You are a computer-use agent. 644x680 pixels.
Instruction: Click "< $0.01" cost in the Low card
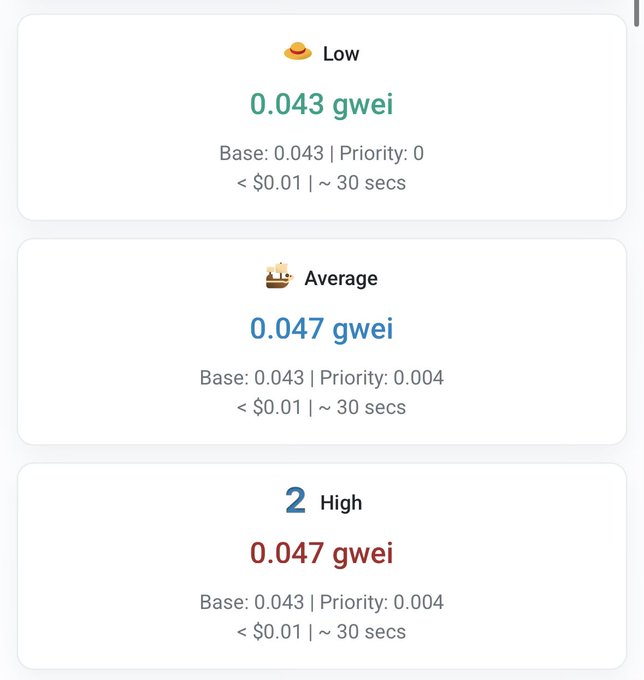[269, 183]
